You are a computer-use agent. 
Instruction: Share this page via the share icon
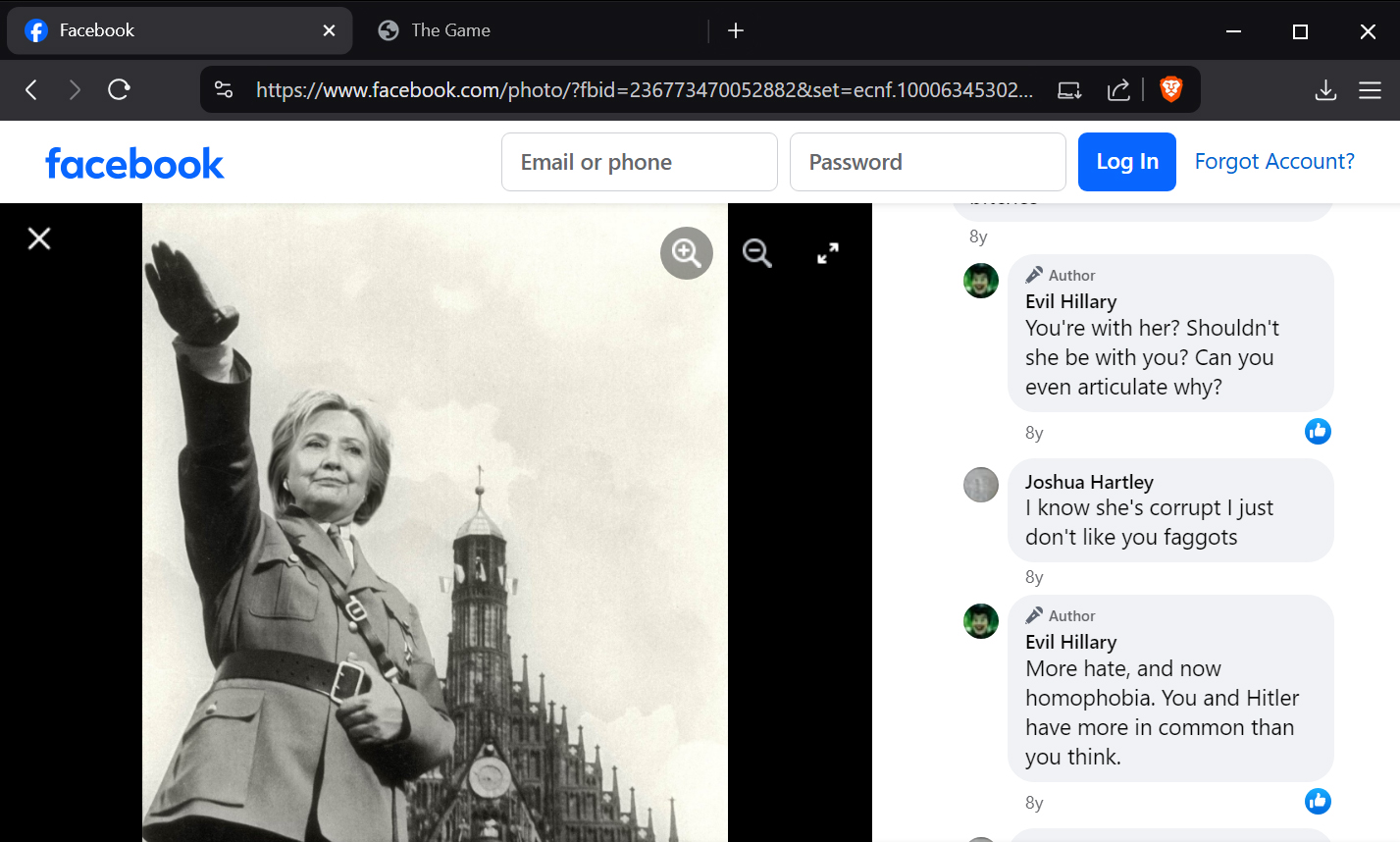point(1118,90)
